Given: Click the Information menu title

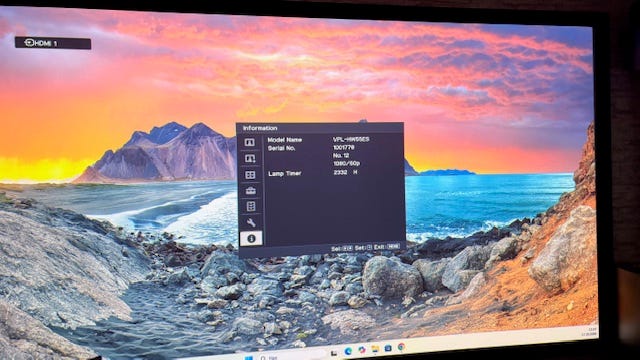Looking at the screenshot, I should (x=260, y=128).
